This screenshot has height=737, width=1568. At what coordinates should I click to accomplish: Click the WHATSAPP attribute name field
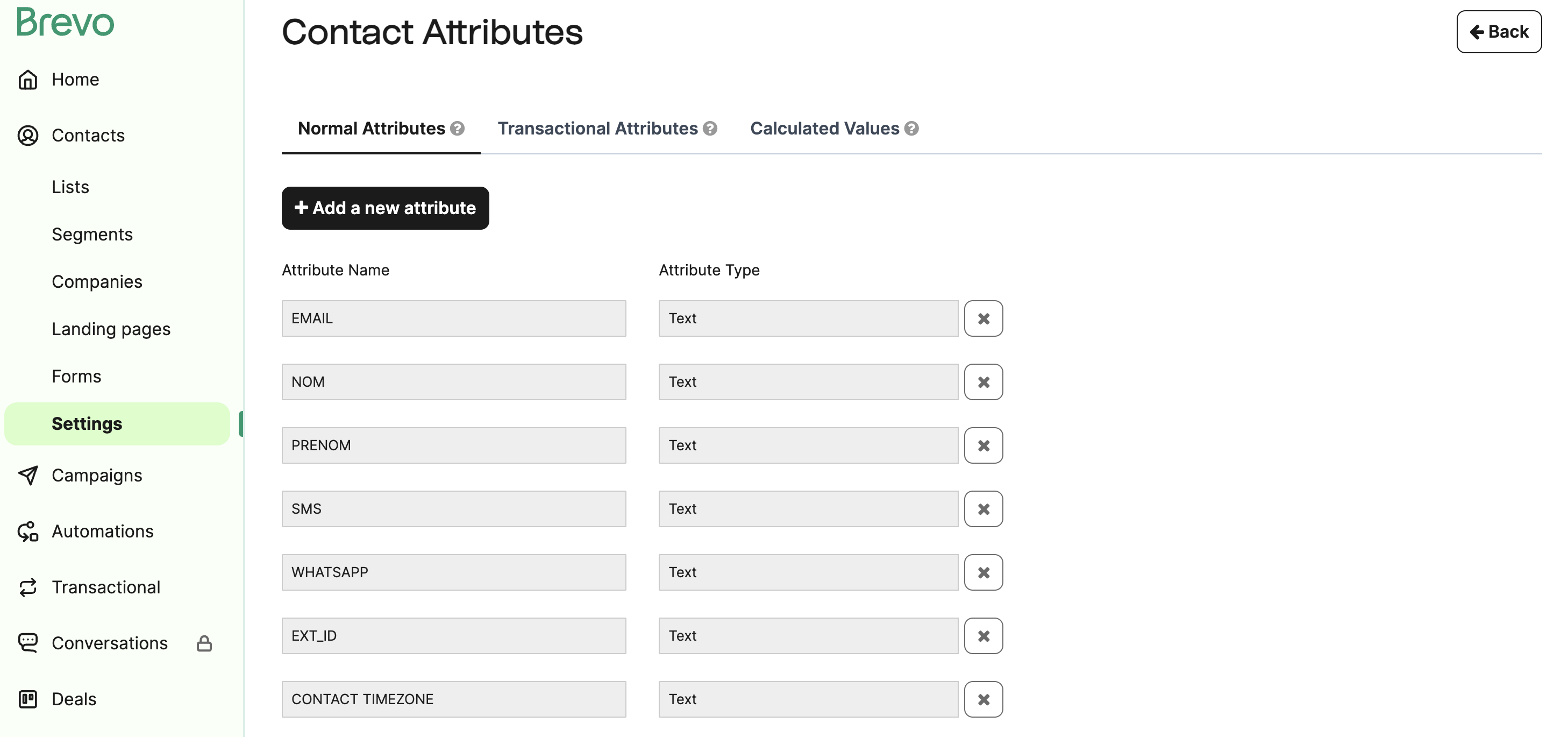click(454, 572)
